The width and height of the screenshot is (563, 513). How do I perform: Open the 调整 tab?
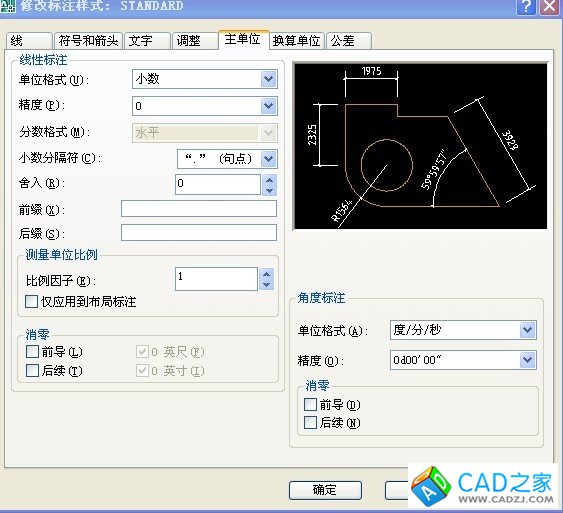(195, 41)
